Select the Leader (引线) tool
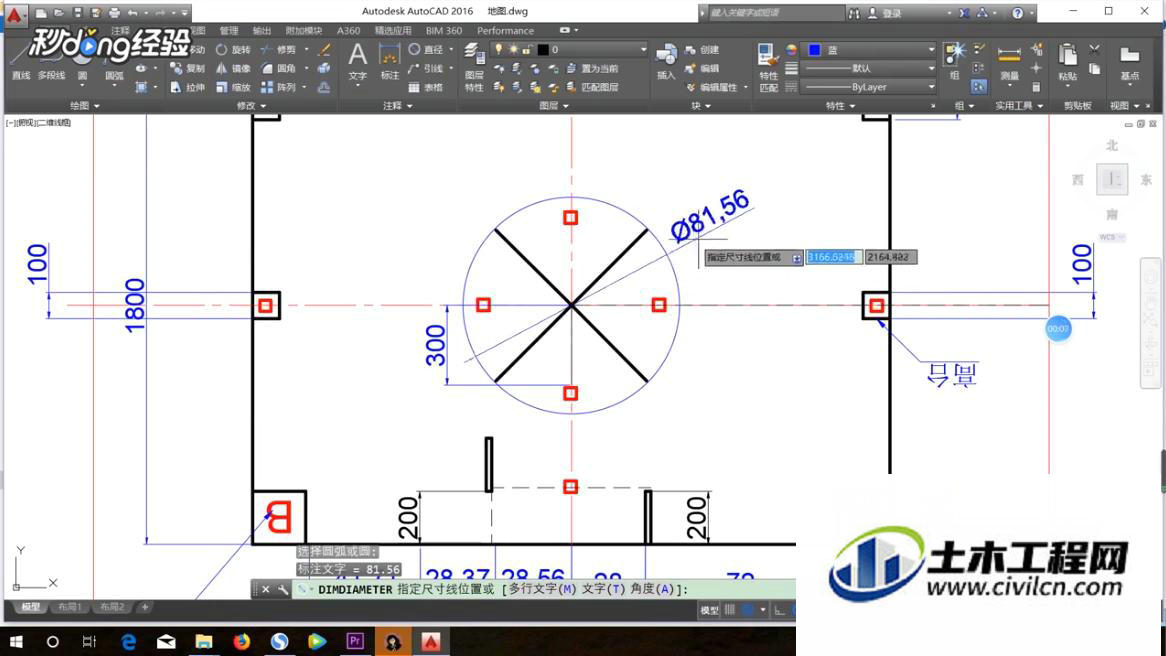 pyautogui.click(x=426, y=68)
